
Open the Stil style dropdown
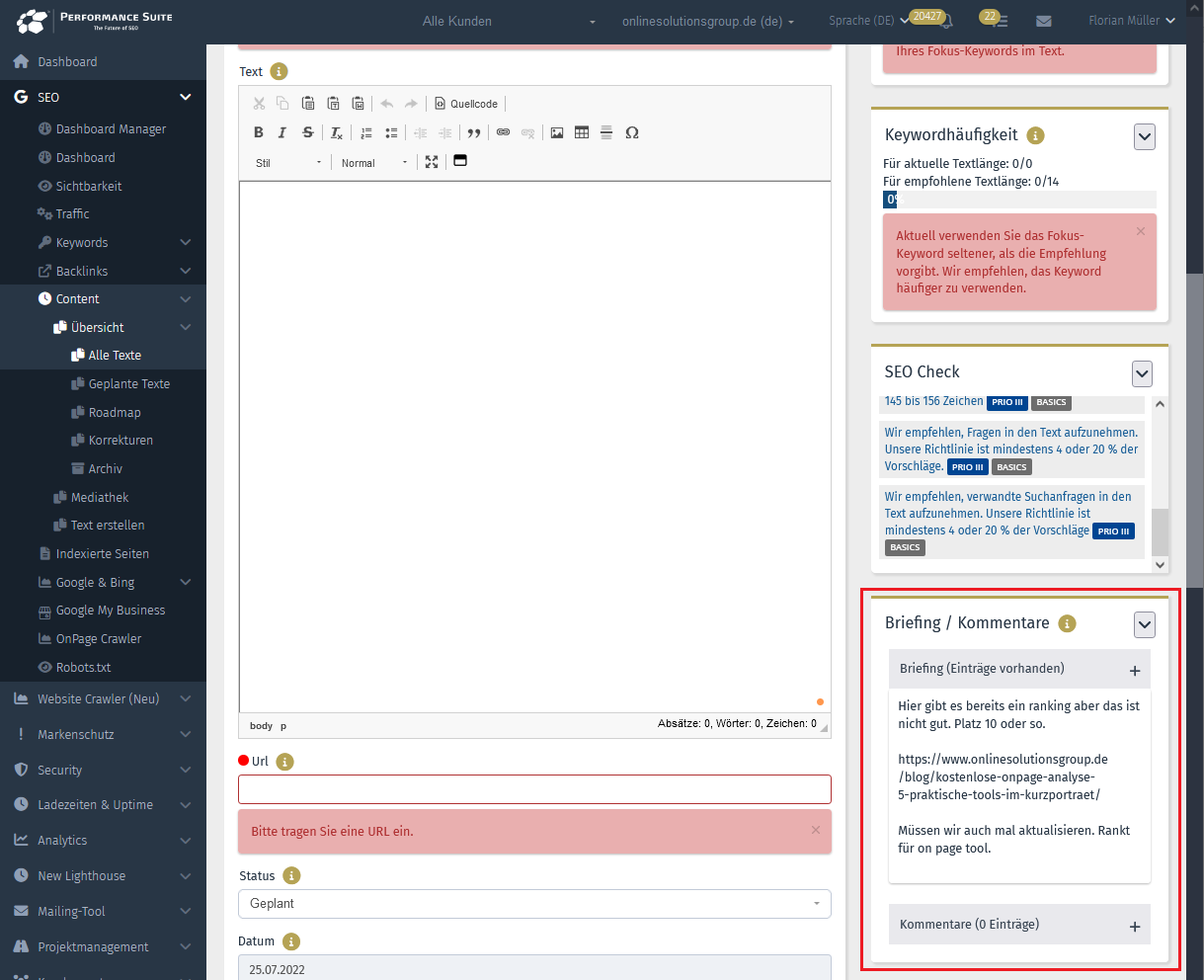point(288,163)
